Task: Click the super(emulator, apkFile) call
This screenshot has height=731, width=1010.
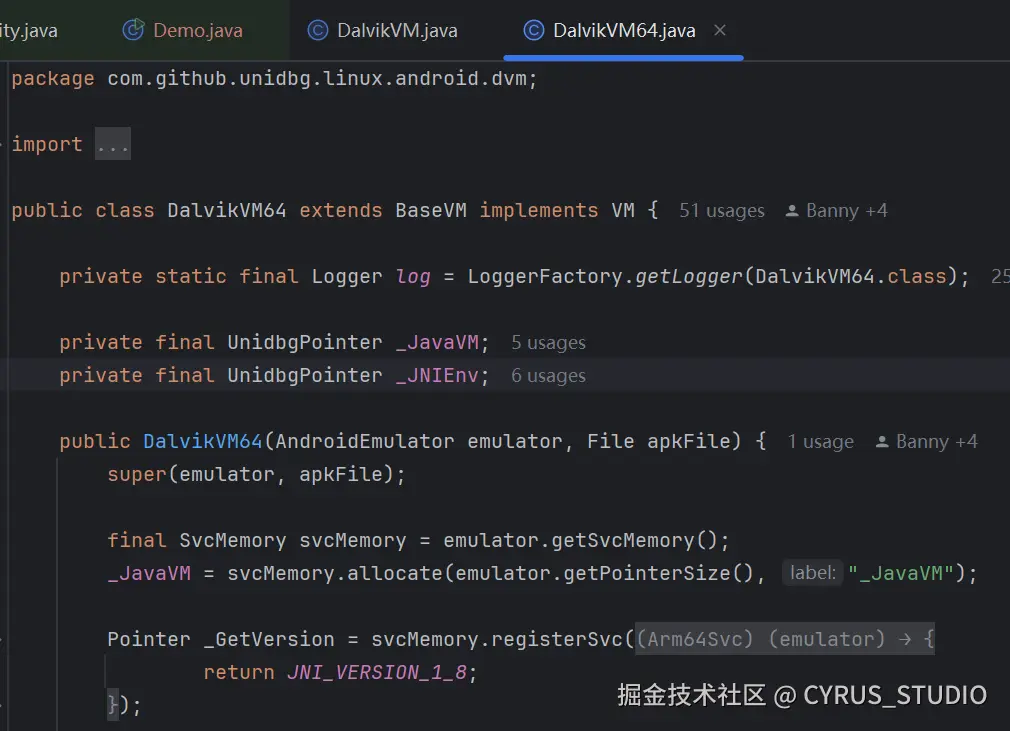Action: (x=256, y=475)
